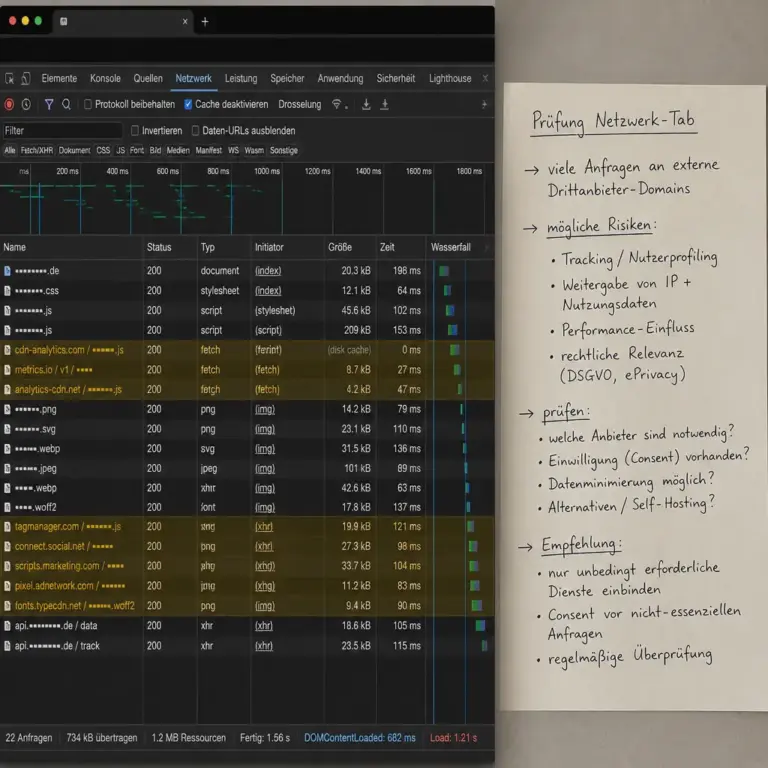
Task: Open the Drosselung throttling dropdown
Action: pyautogui.click(x=300, y=104)
